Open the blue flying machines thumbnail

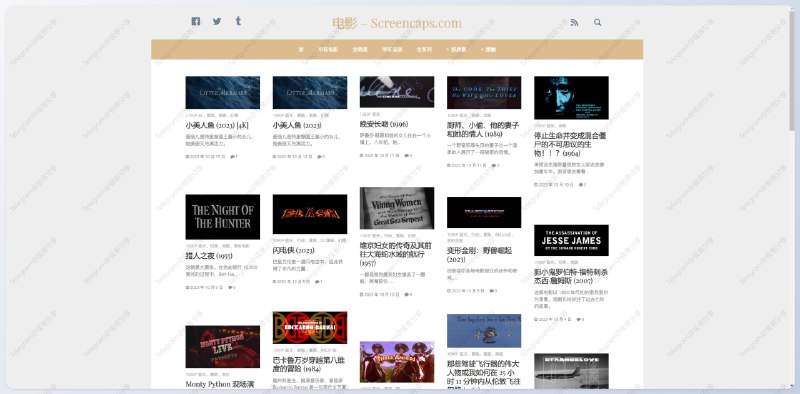(484, 331)
